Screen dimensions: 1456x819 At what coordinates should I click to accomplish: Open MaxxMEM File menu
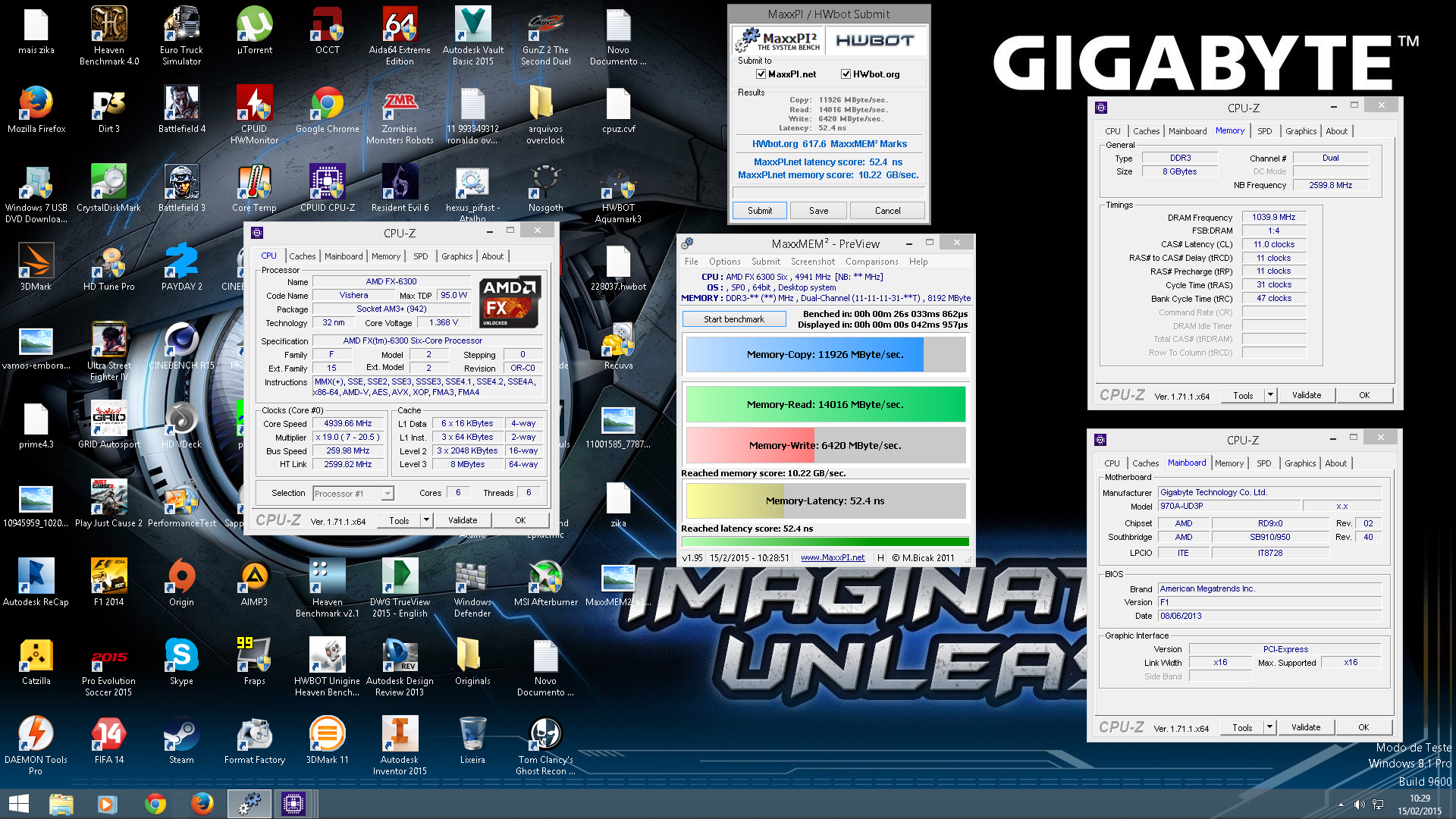coord(692,262)
